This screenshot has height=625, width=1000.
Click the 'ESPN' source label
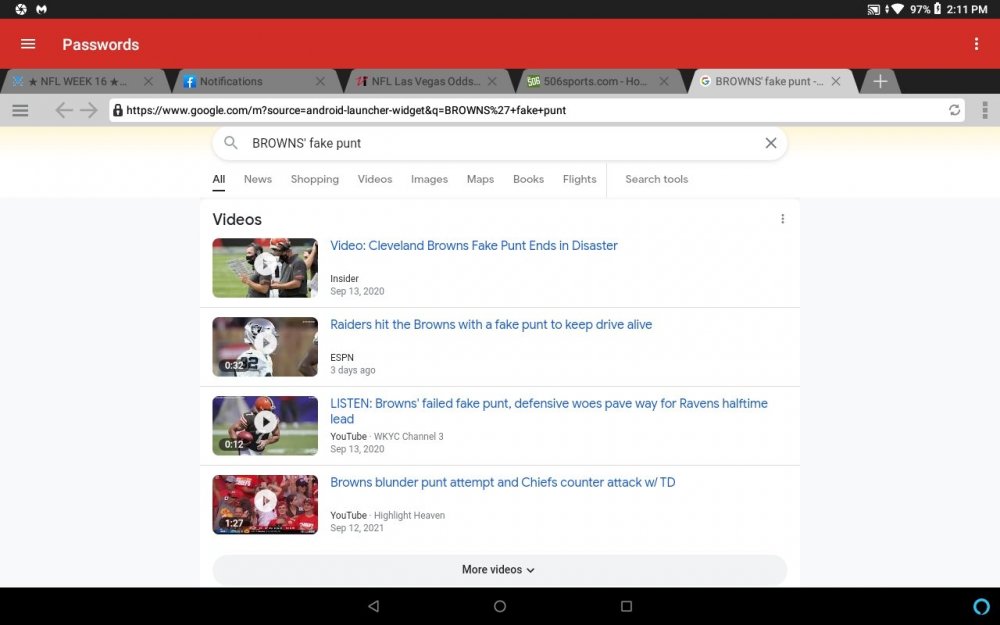coord(342,358)
